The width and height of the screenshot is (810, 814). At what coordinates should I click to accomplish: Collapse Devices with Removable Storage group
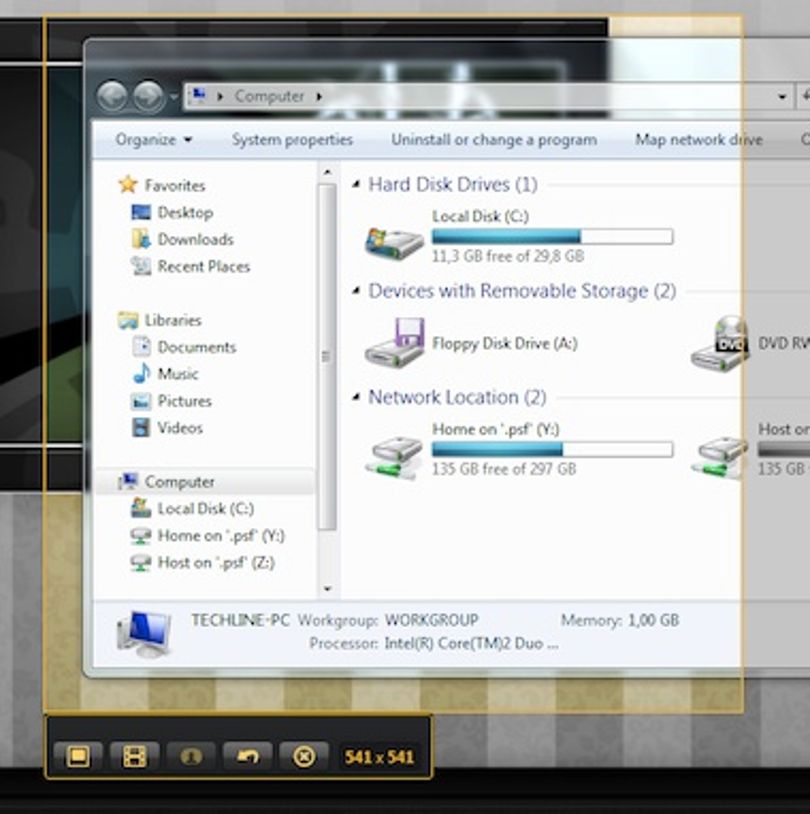[x=356, y=290]
